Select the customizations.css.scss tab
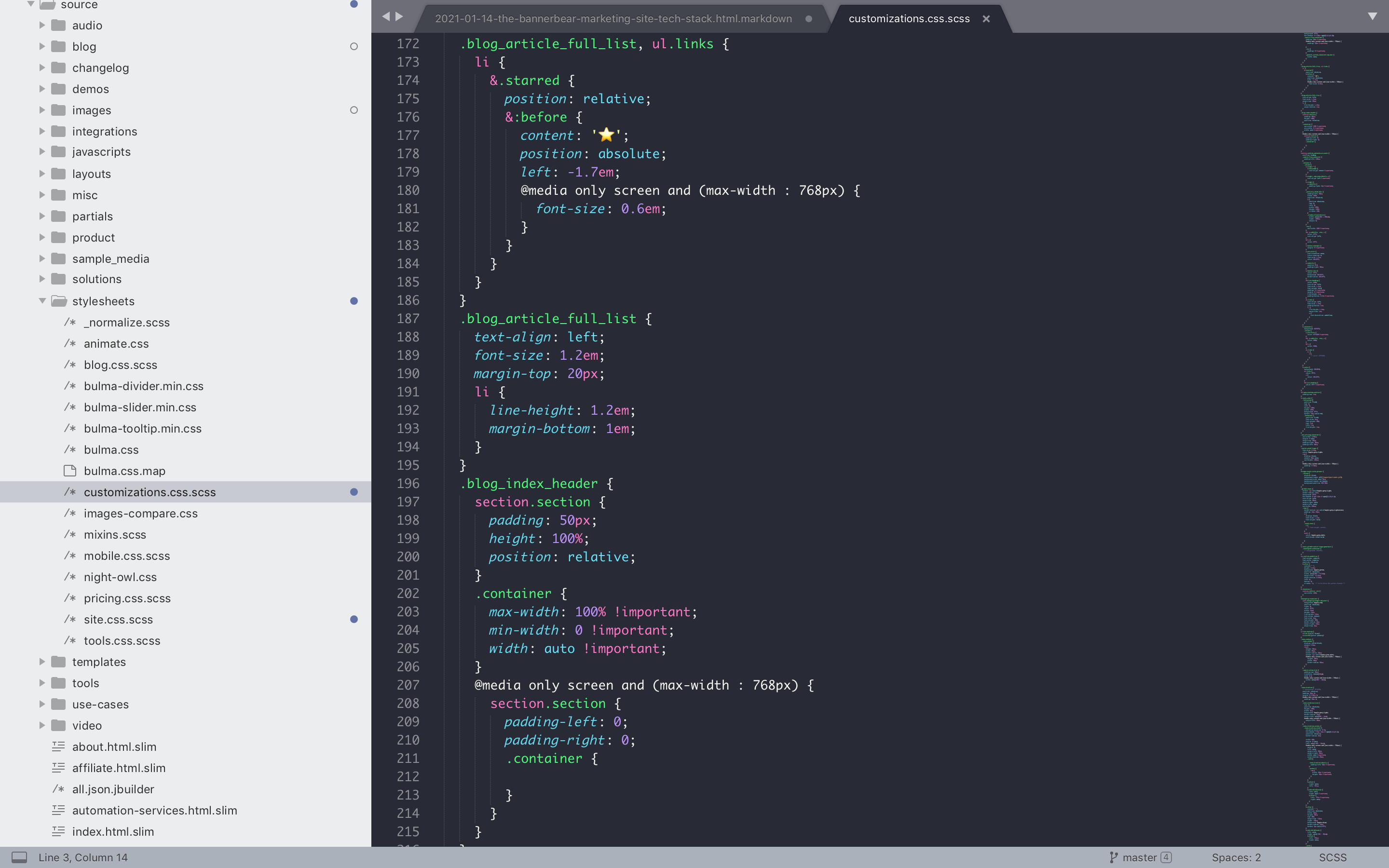1389x868 pixels. pos(909,19)
